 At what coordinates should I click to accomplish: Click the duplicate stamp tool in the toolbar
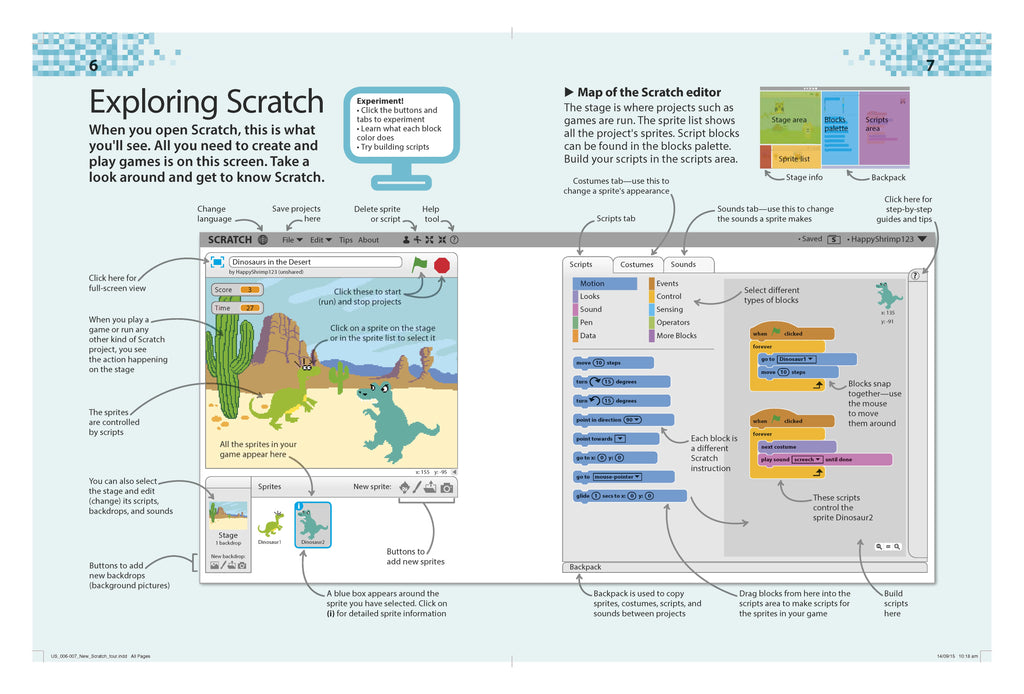point(405,240)
